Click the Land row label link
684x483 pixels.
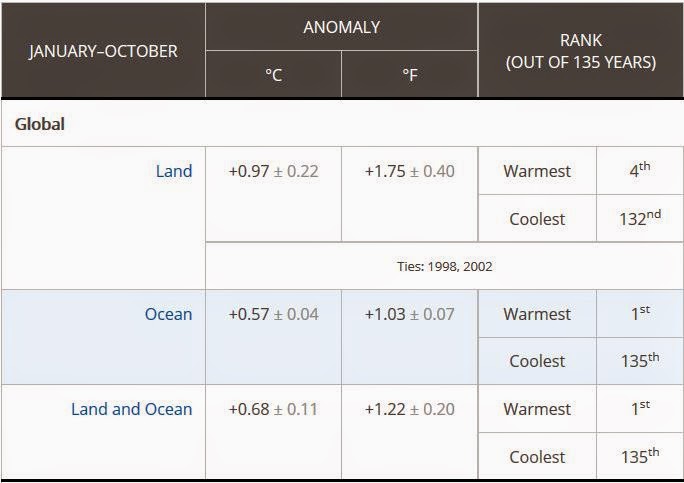coord(173,171)
